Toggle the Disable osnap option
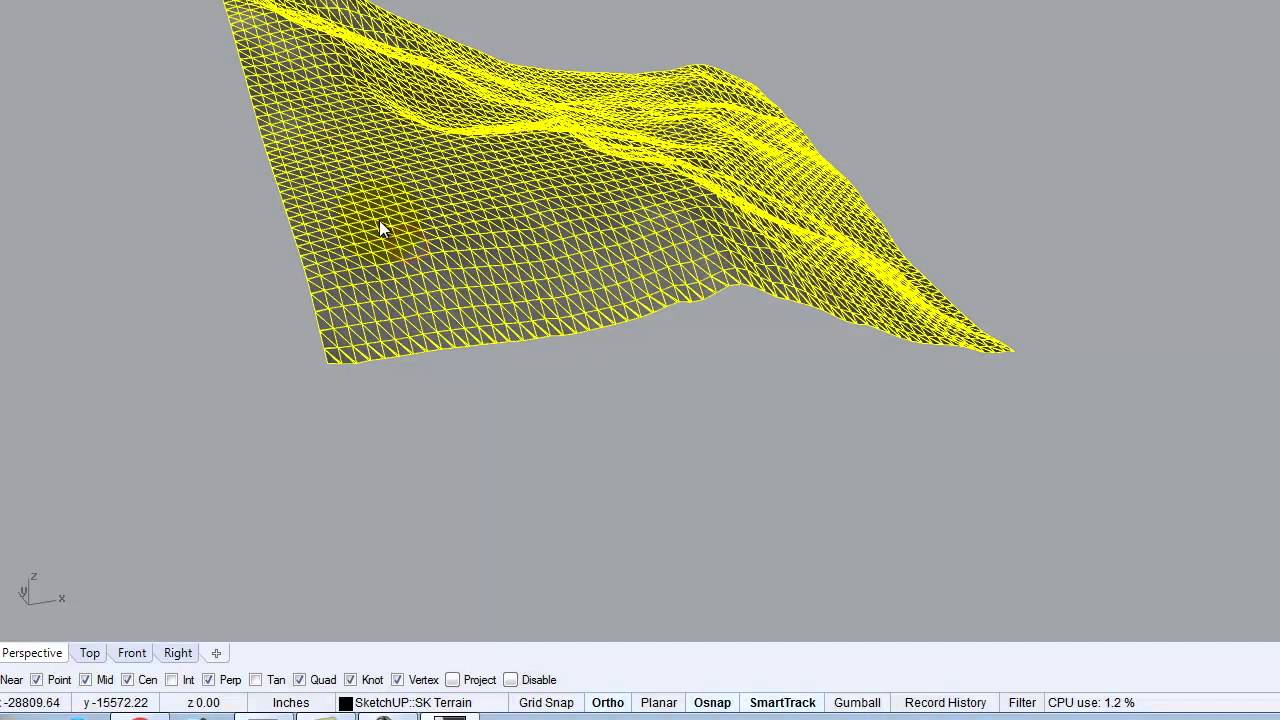This screenshot has height=720, width=1280. click(x=511, y=680)
